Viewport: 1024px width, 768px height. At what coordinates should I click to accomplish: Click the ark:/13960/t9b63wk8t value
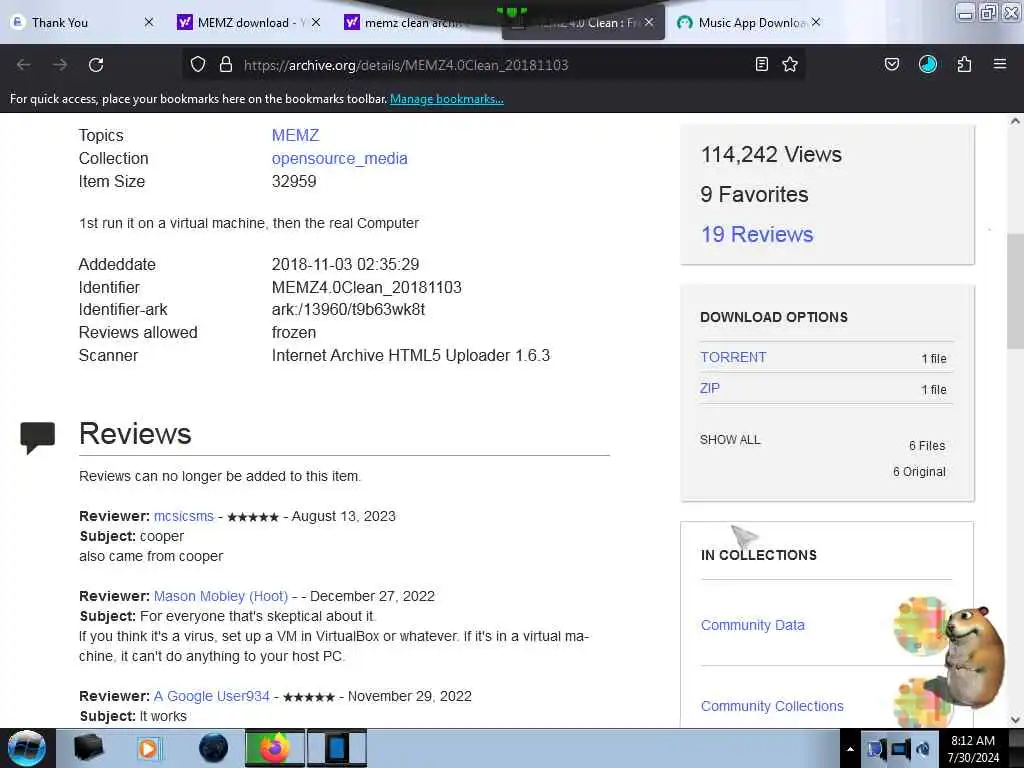click(348, 310)
